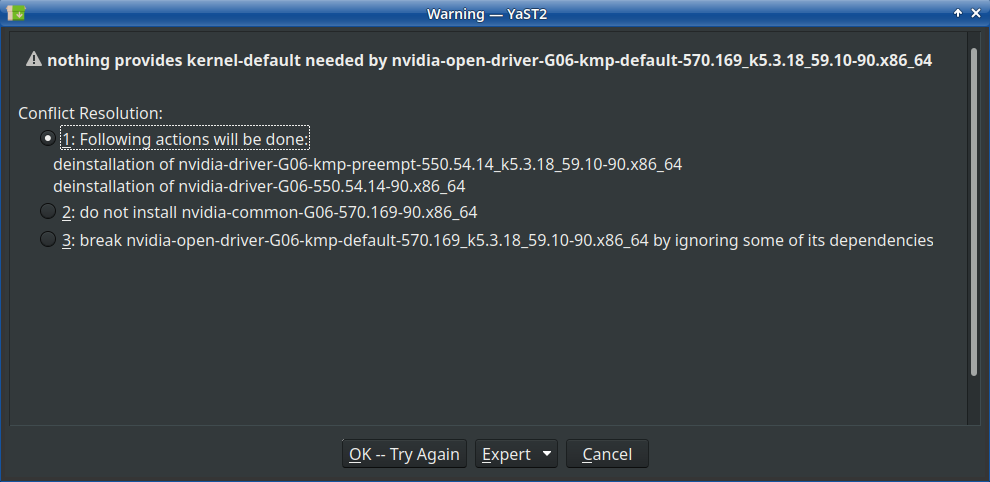
Task: Click the vertical scrollbar on the right
Action: (974, 210)
